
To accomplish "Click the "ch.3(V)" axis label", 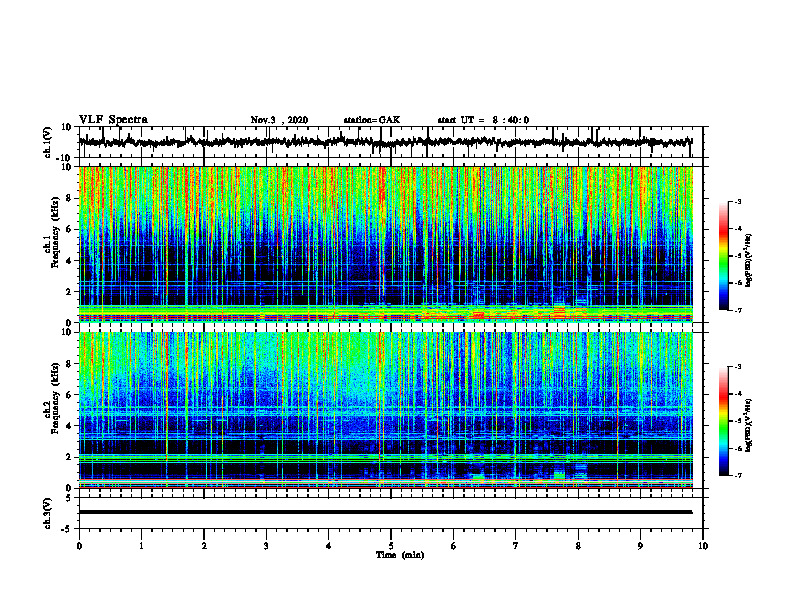I will tap(48, 513).
